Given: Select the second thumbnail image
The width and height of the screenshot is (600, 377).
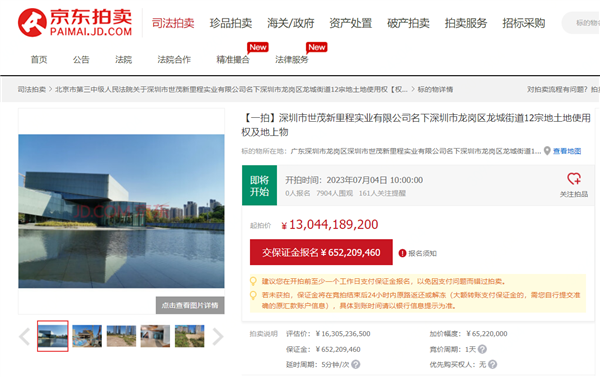Looking at the screenshot, I should point(87,336).
